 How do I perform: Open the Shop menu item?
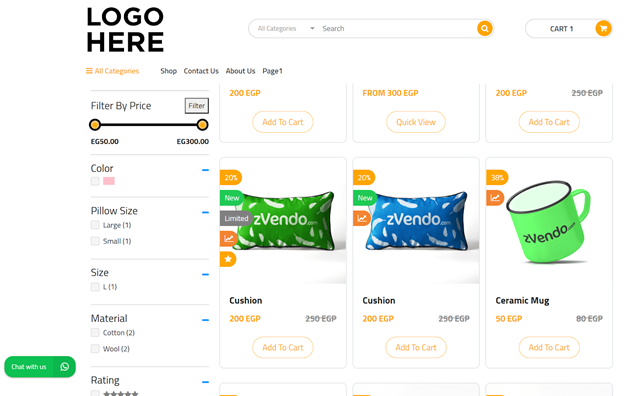pos(168,71)
